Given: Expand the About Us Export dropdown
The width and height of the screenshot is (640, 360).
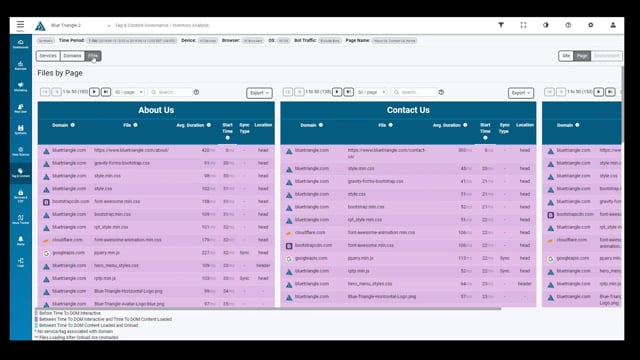Looking at the screenshot, I should click(x=259, y=93).
